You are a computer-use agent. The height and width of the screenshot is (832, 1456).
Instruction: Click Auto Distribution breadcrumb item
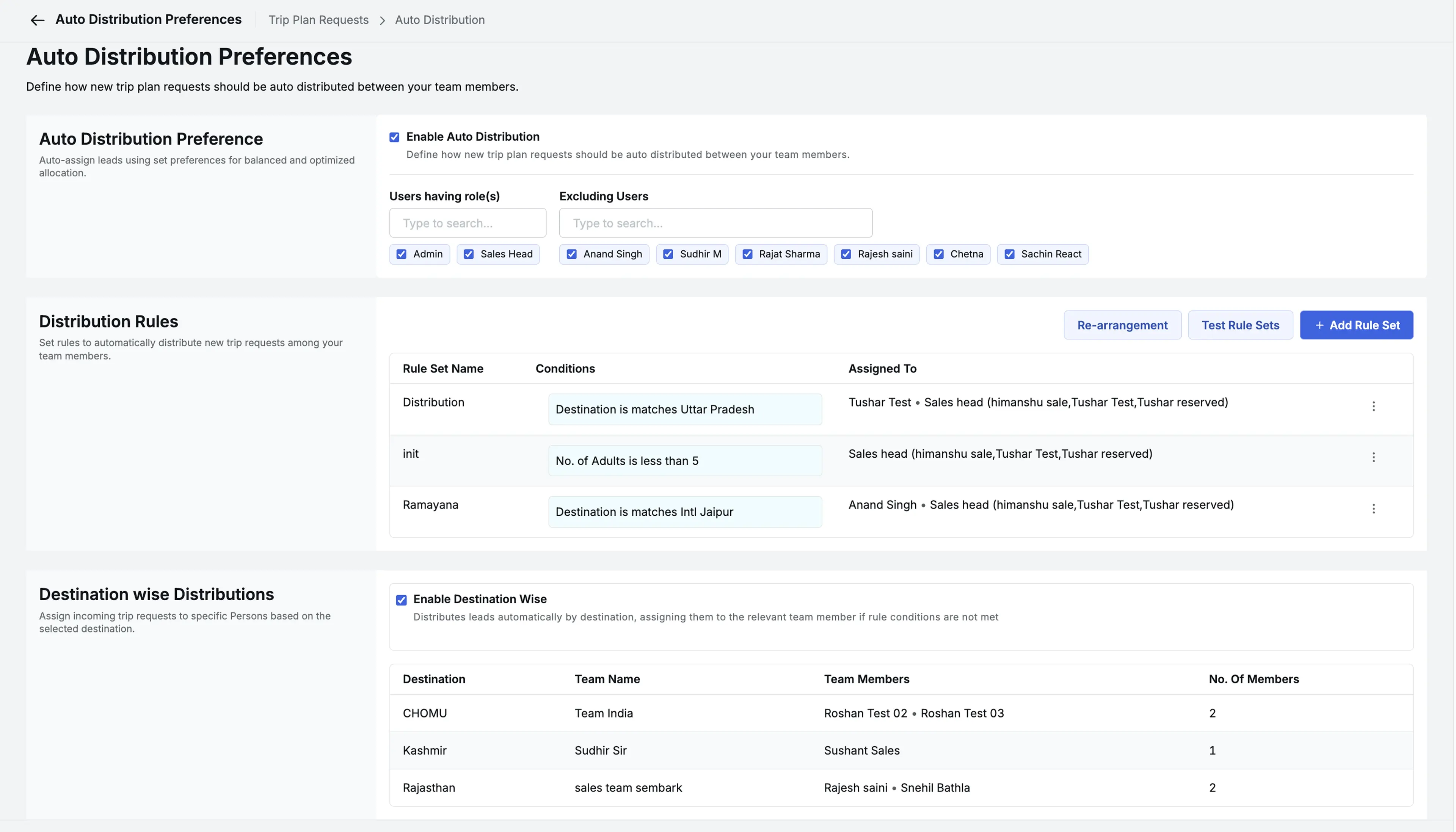(x=439, y=20)
